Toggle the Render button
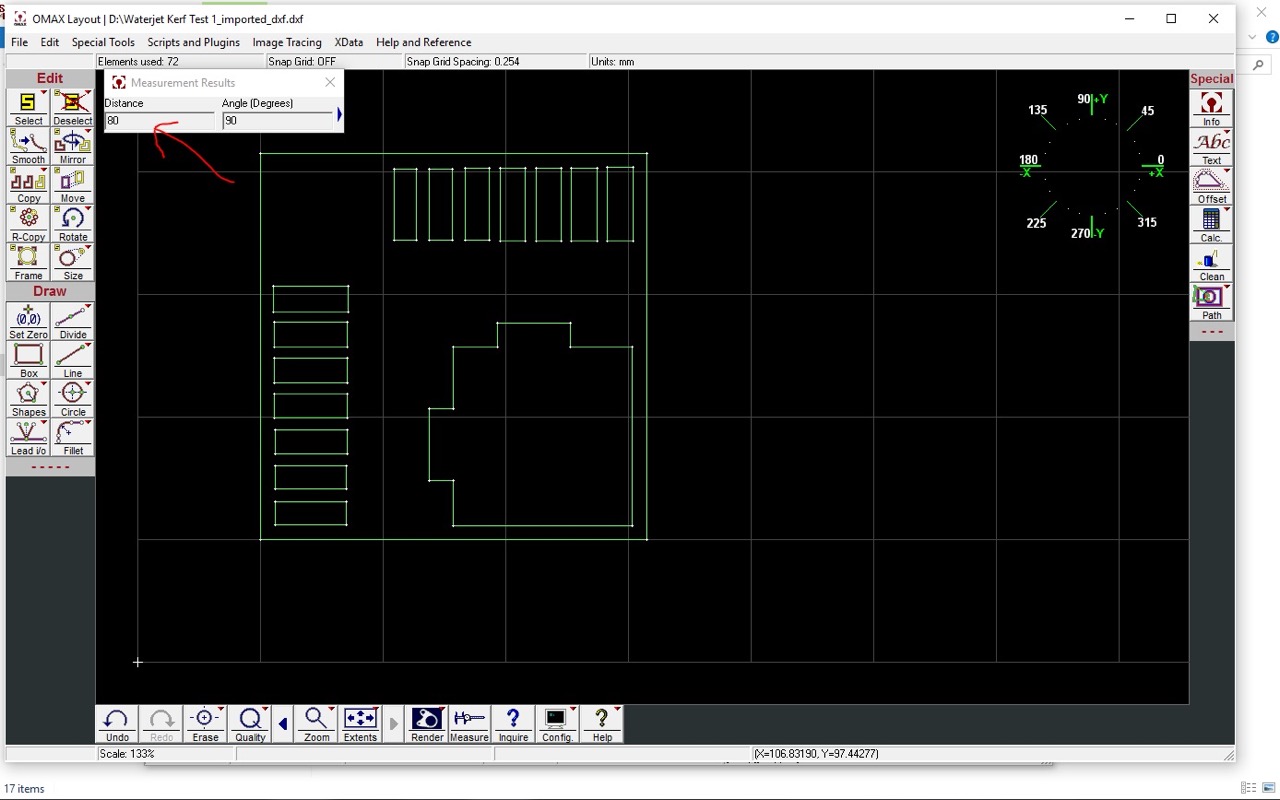 (427, 724)
